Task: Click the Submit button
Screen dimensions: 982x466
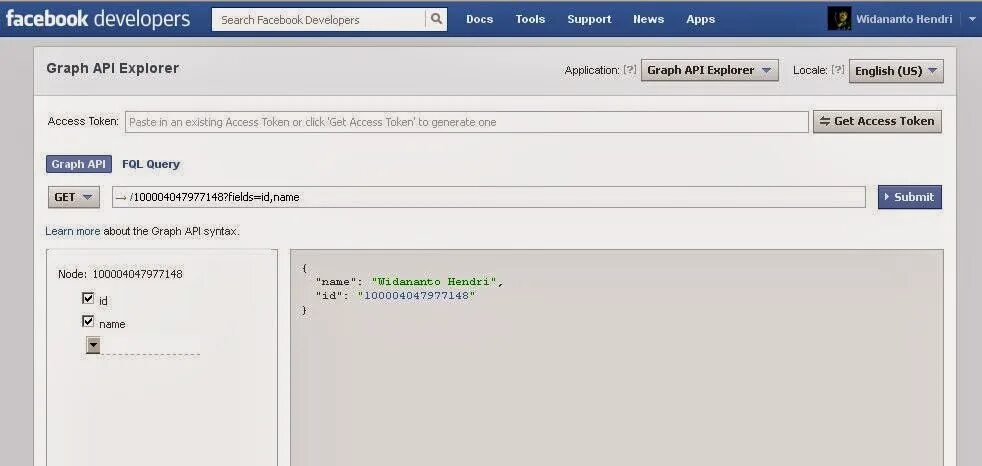Action: tap(910, 197)
